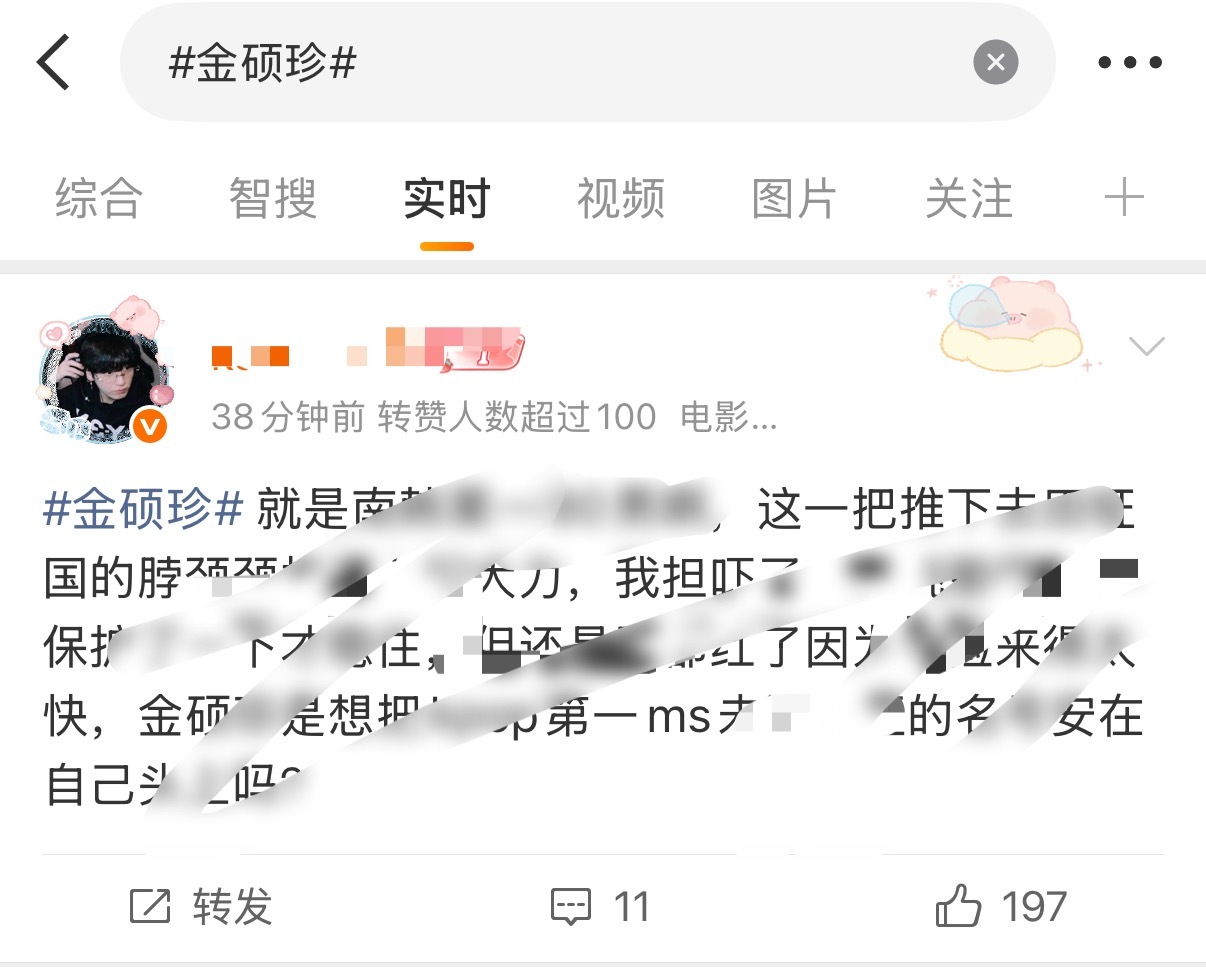
Task: Tap the back arrow icon
Action: tap(53, 62)
